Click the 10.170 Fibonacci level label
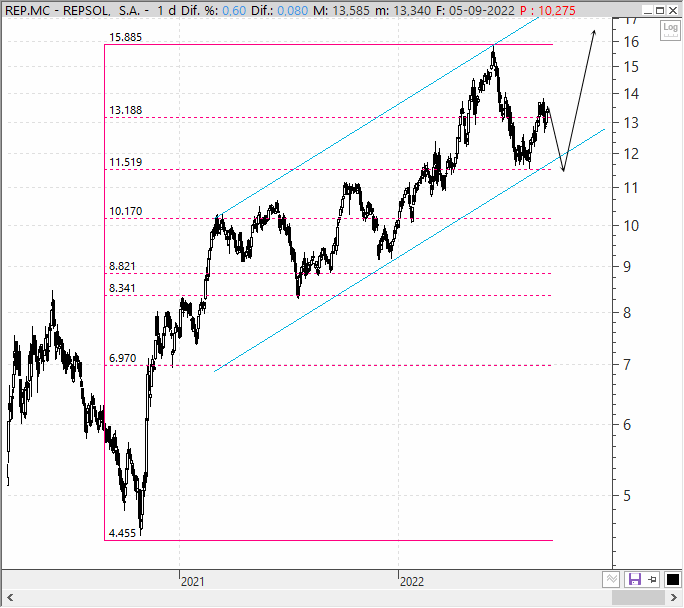This screenshot has width=684, height=608. 125,211
